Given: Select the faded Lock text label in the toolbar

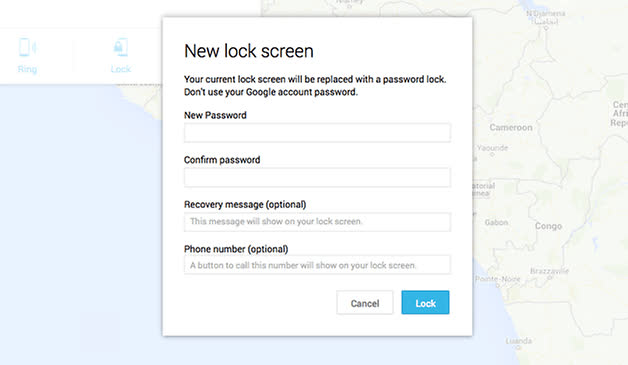Looking at the screenshot, I should pyautogui.click(x=121, y=69).
